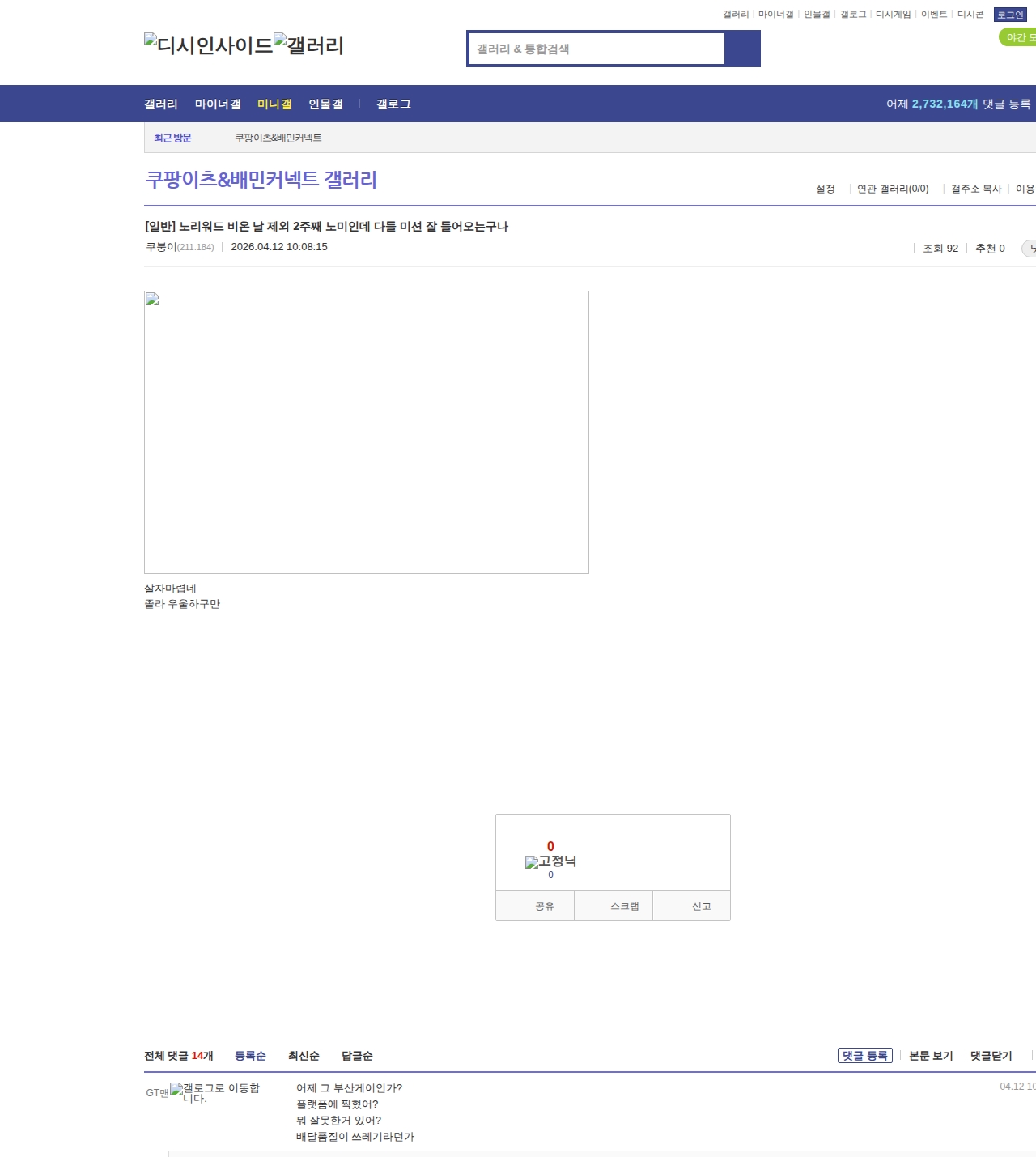
Task: Open 인물갤 from the blue navigation bar
Action: [325, 104]
